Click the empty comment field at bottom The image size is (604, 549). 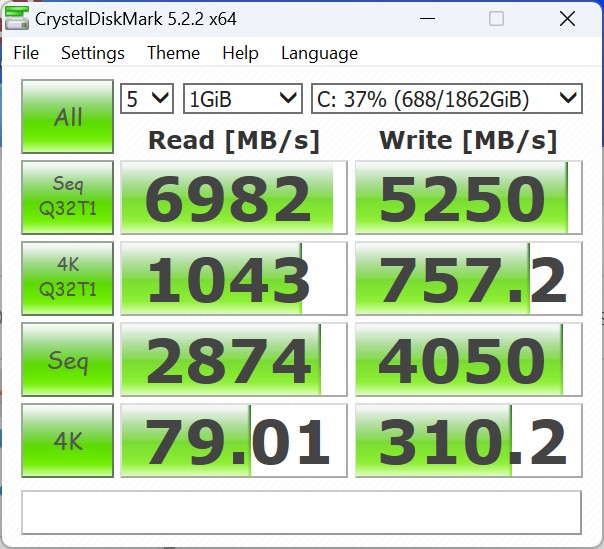(301, 512)
